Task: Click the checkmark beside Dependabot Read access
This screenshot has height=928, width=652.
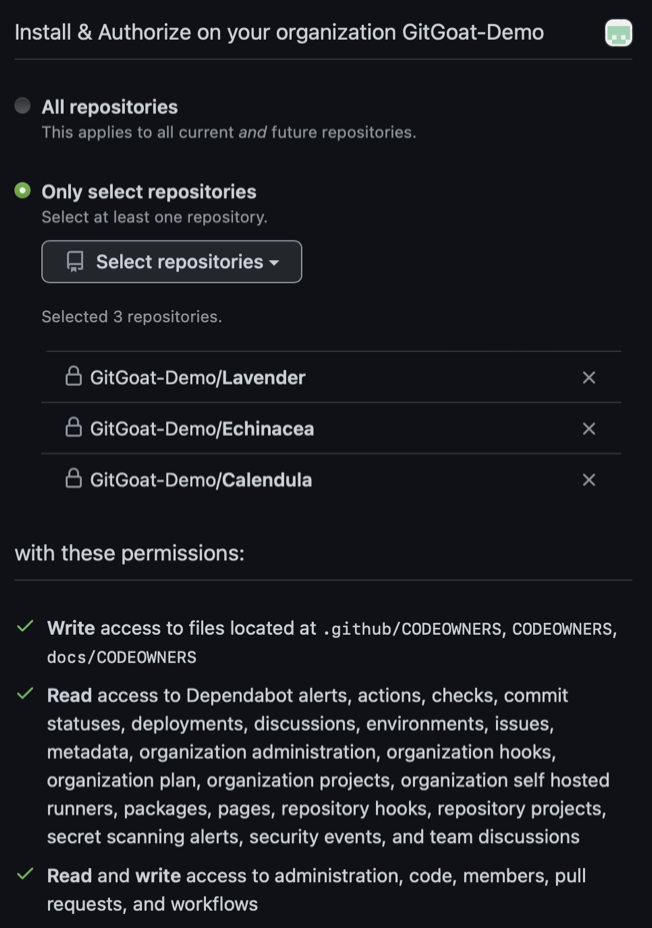Action: pyautogui.click(x=25, y=696)
